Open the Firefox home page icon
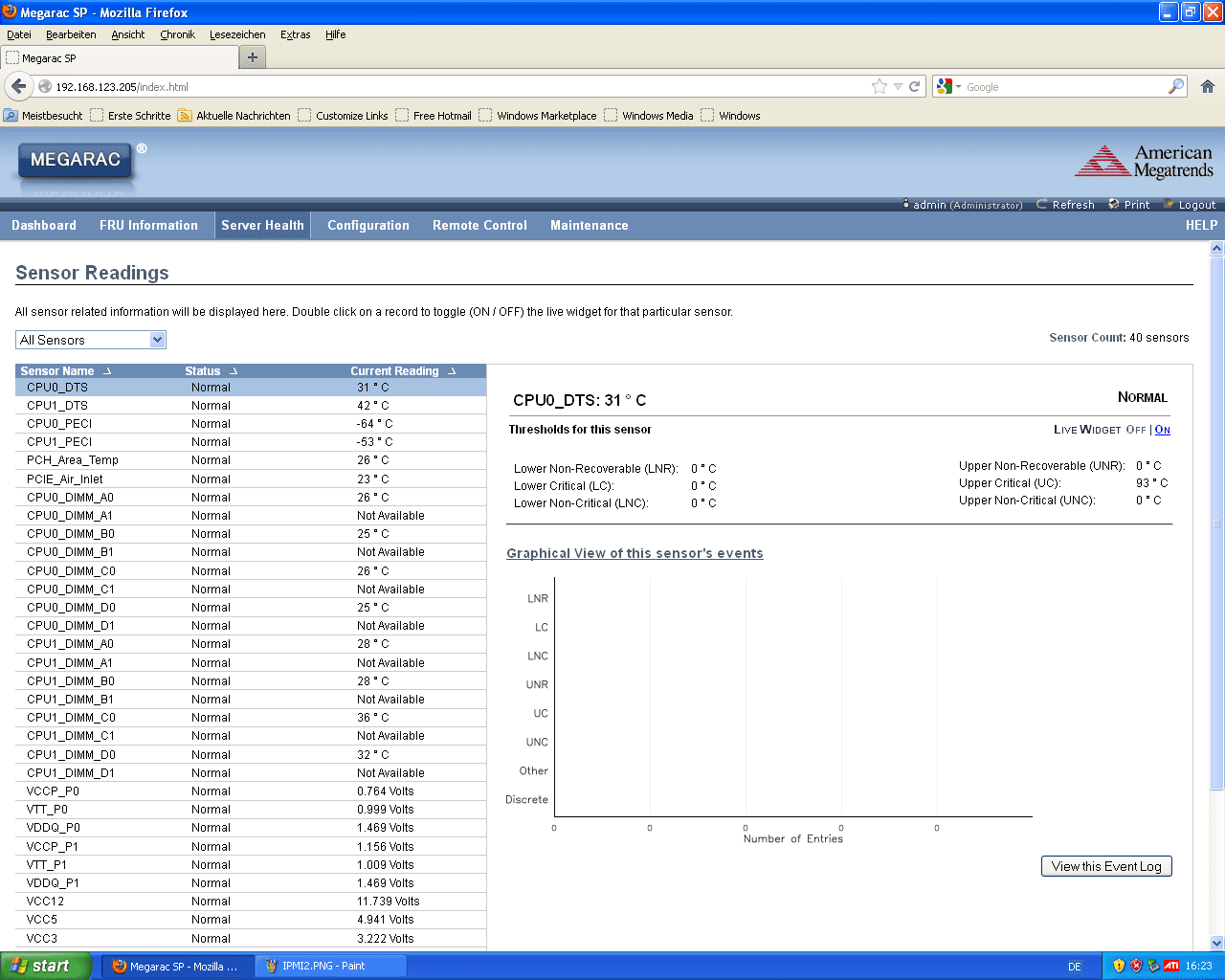This screenshot has width=1225, height=980. (x=1207, y=86)
